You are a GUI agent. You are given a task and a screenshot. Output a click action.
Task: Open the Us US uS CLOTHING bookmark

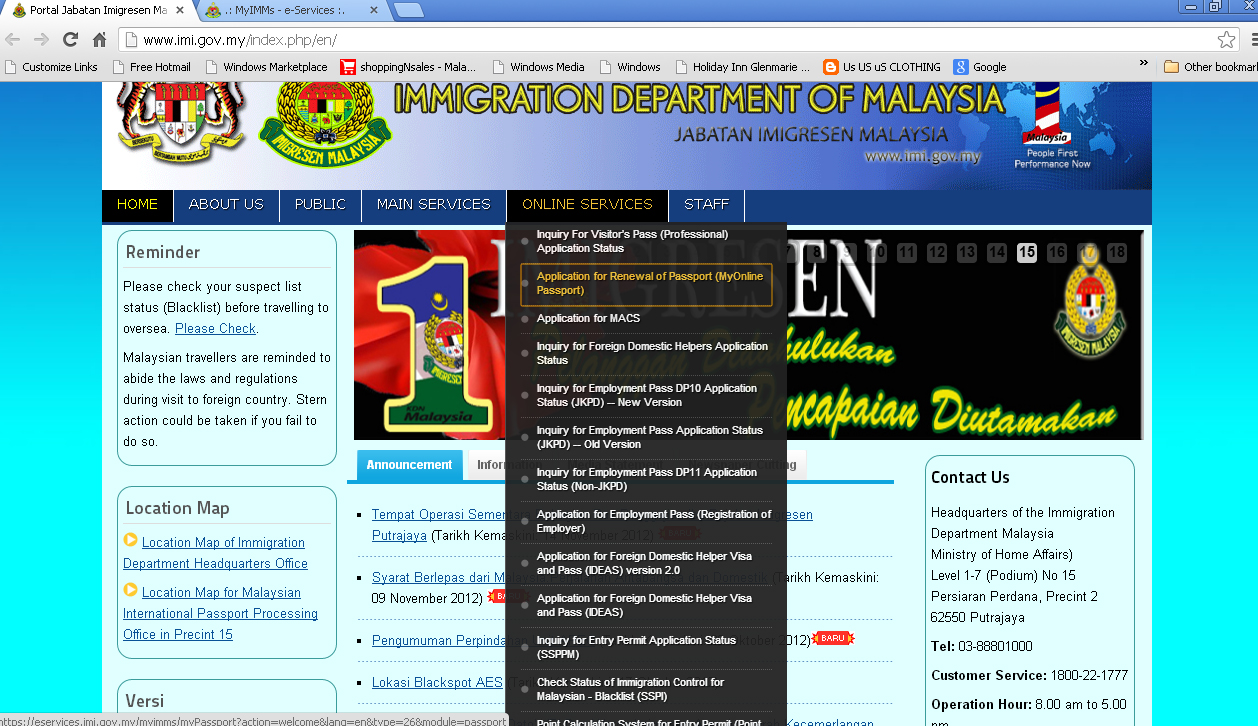pyautogui.click(x=881, y=67)
